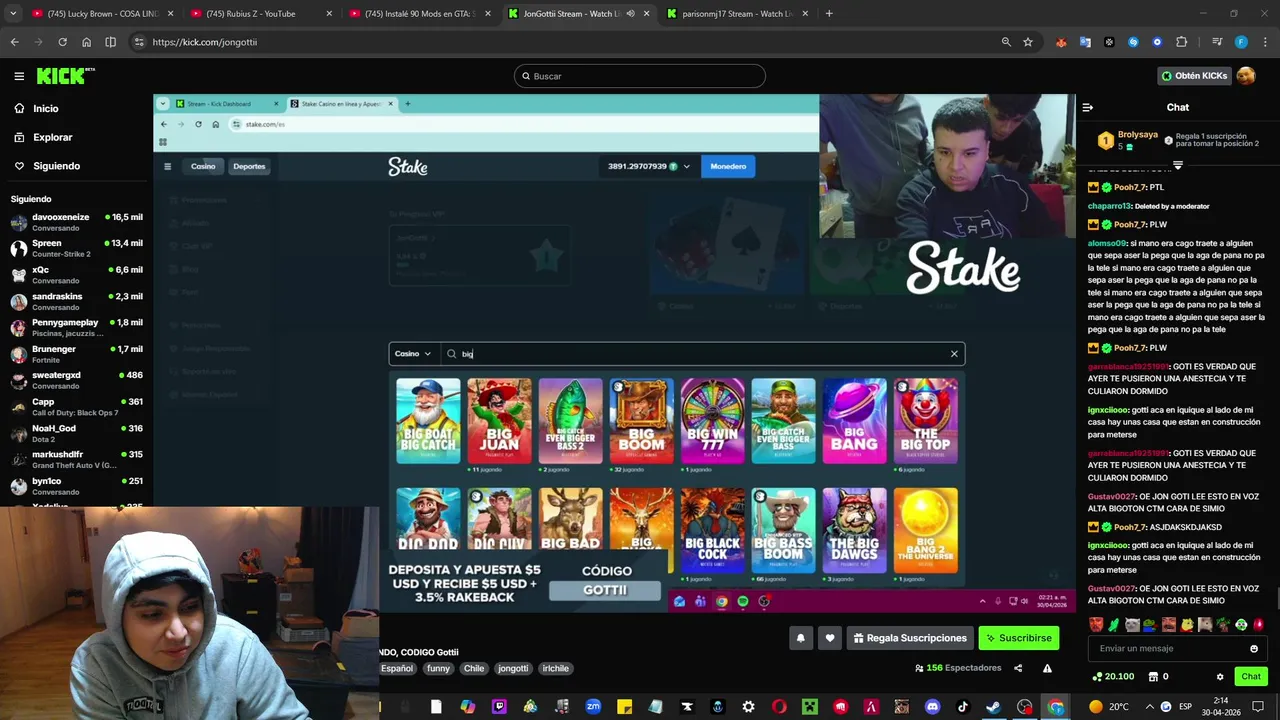This screenshot has width=1280, height=720.
Task: Report stream with warning triangle icon
Action: (x=1047, y=668)
